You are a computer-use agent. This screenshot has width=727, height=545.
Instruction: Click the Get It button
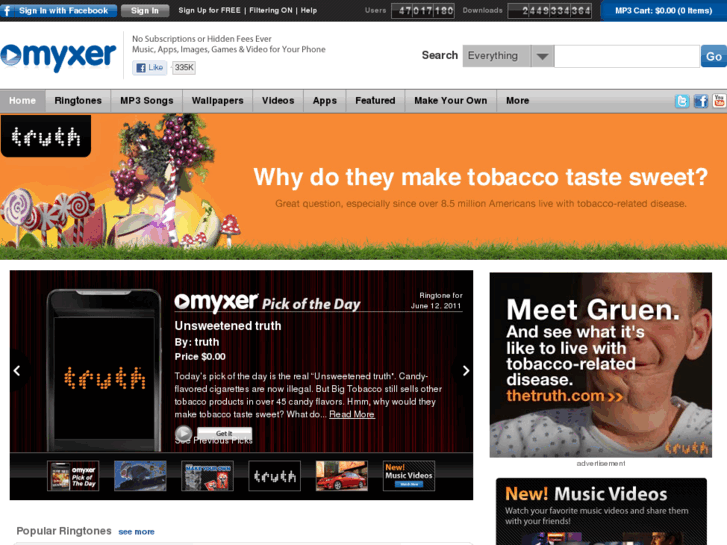click(x=224, y=433)
